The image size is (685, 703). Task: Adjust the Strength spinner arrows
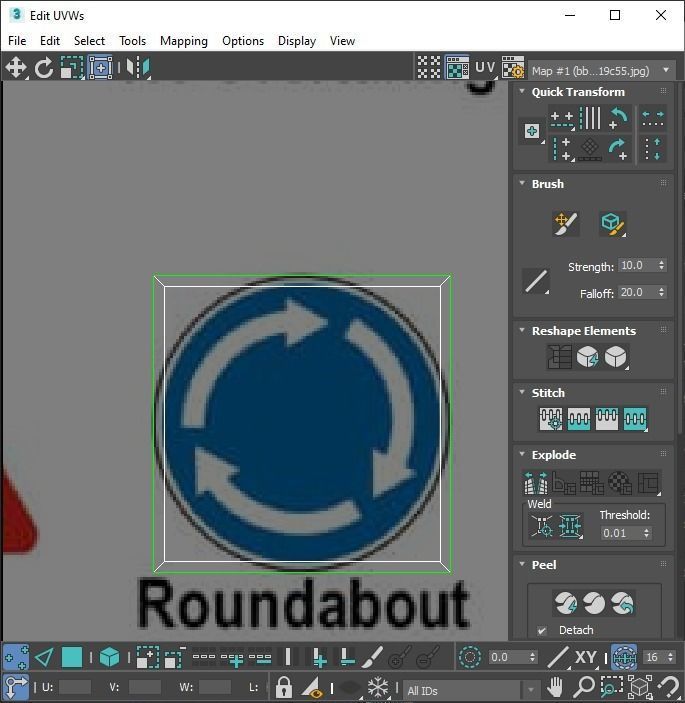click(662, 265)
